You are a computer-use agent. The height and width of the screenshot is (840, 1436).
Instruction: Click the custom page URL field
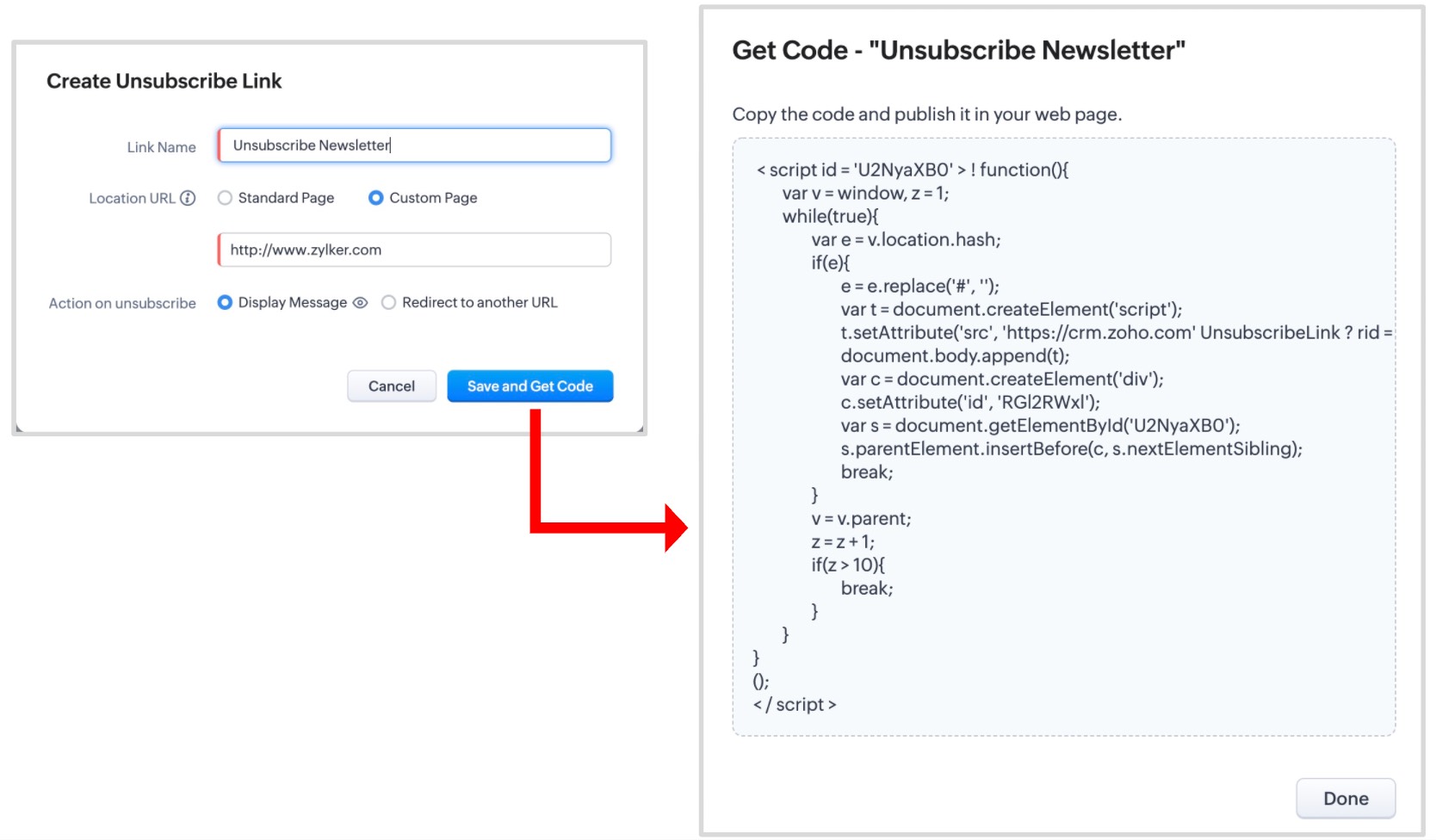click(414, 250)
